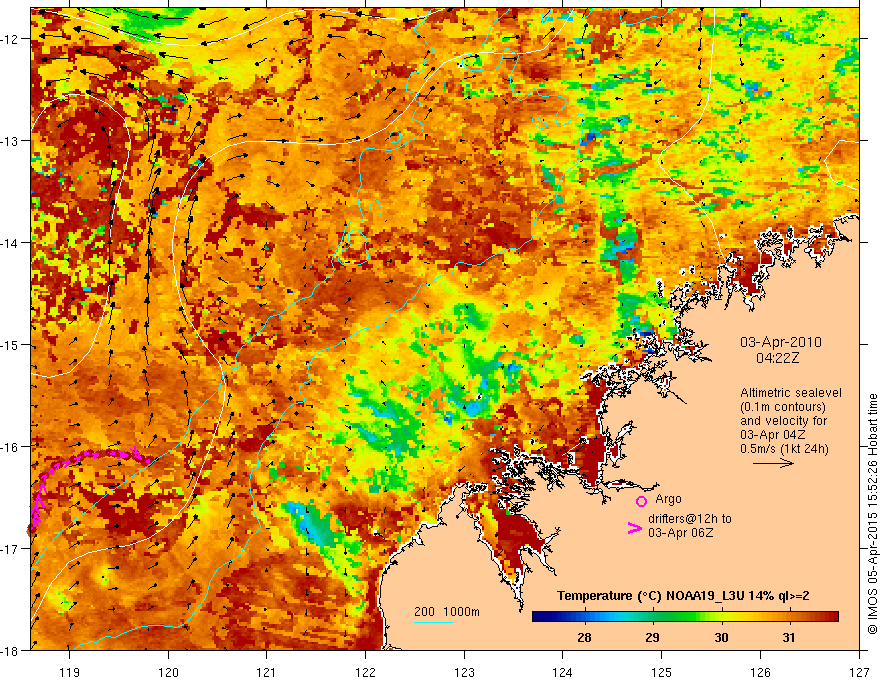
Task: Click the 'drifters@12h to' legend text
Action: click(690, 519)
